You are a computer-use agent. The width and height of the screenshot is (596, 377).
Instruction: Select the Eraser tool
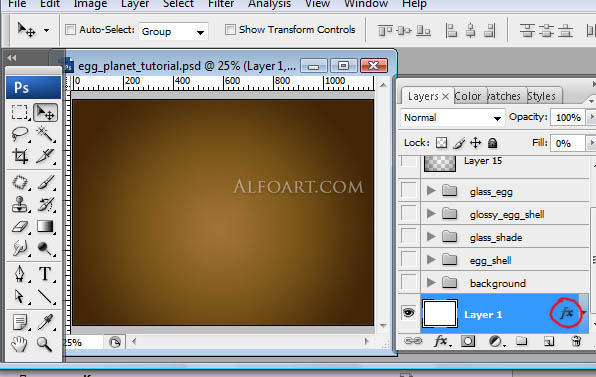coord(20,227)
